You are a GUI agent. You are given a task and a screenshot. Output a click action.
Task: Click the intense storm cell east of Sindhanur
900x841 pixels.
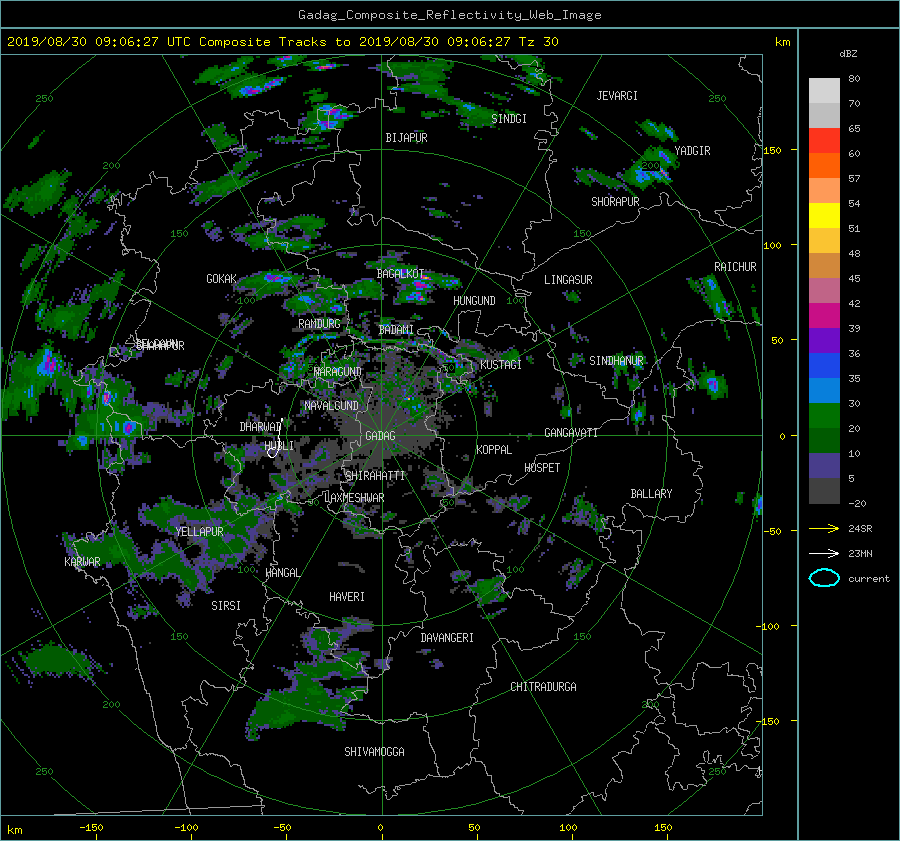(x=713, y=384)
